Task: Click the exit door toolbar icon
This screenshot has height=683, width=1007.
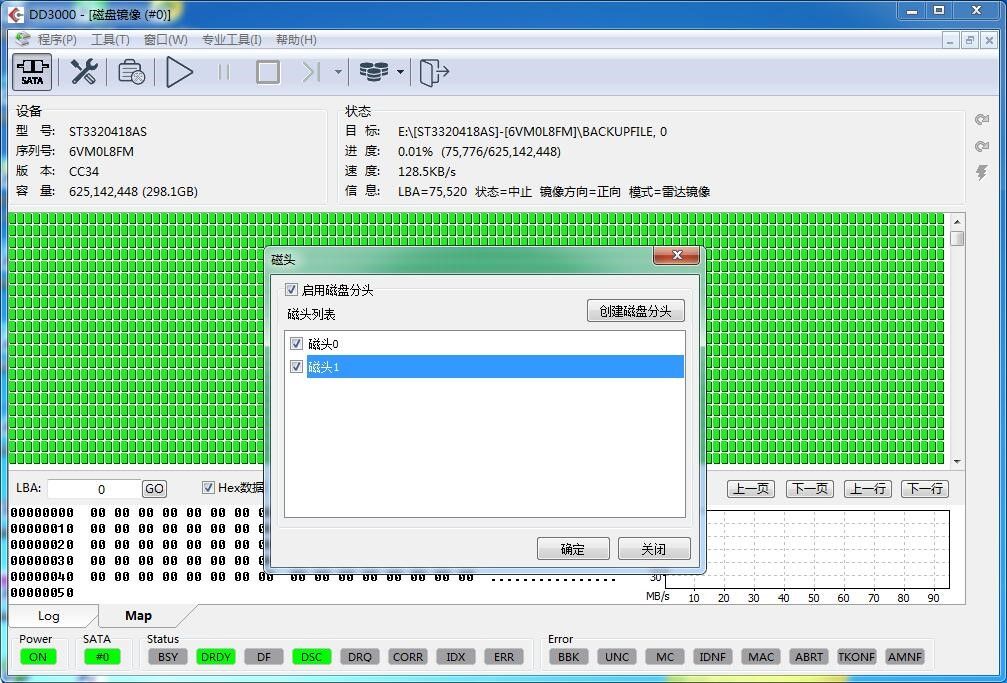Action: coord(434,71)
